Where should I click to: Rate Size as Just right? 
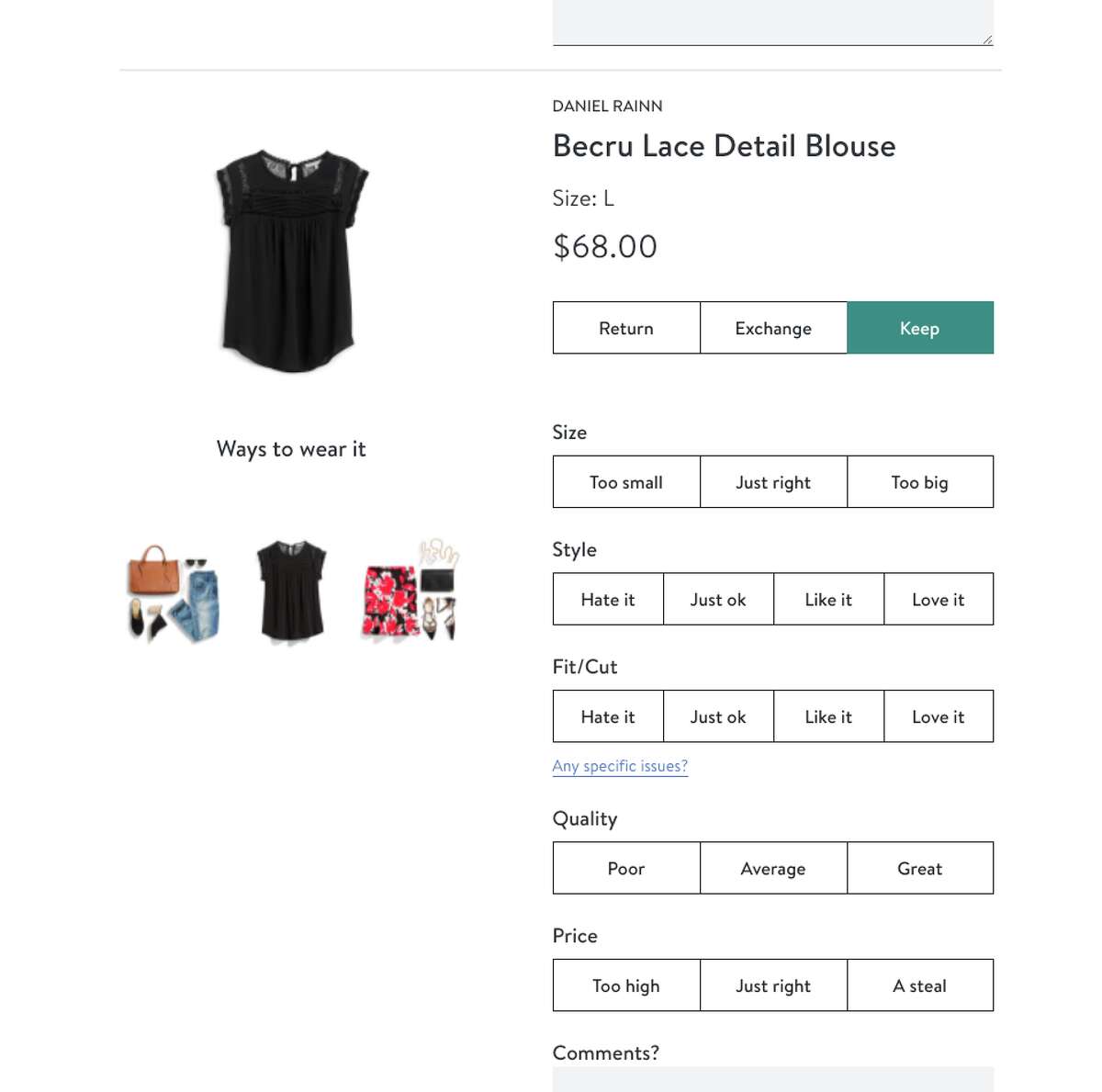[x=773, y=482]
